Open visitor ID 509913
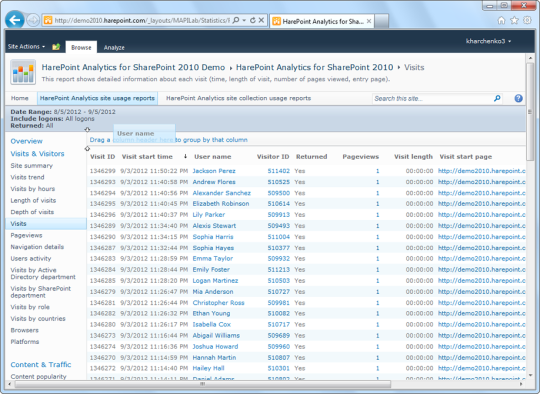 pos(279,215)
